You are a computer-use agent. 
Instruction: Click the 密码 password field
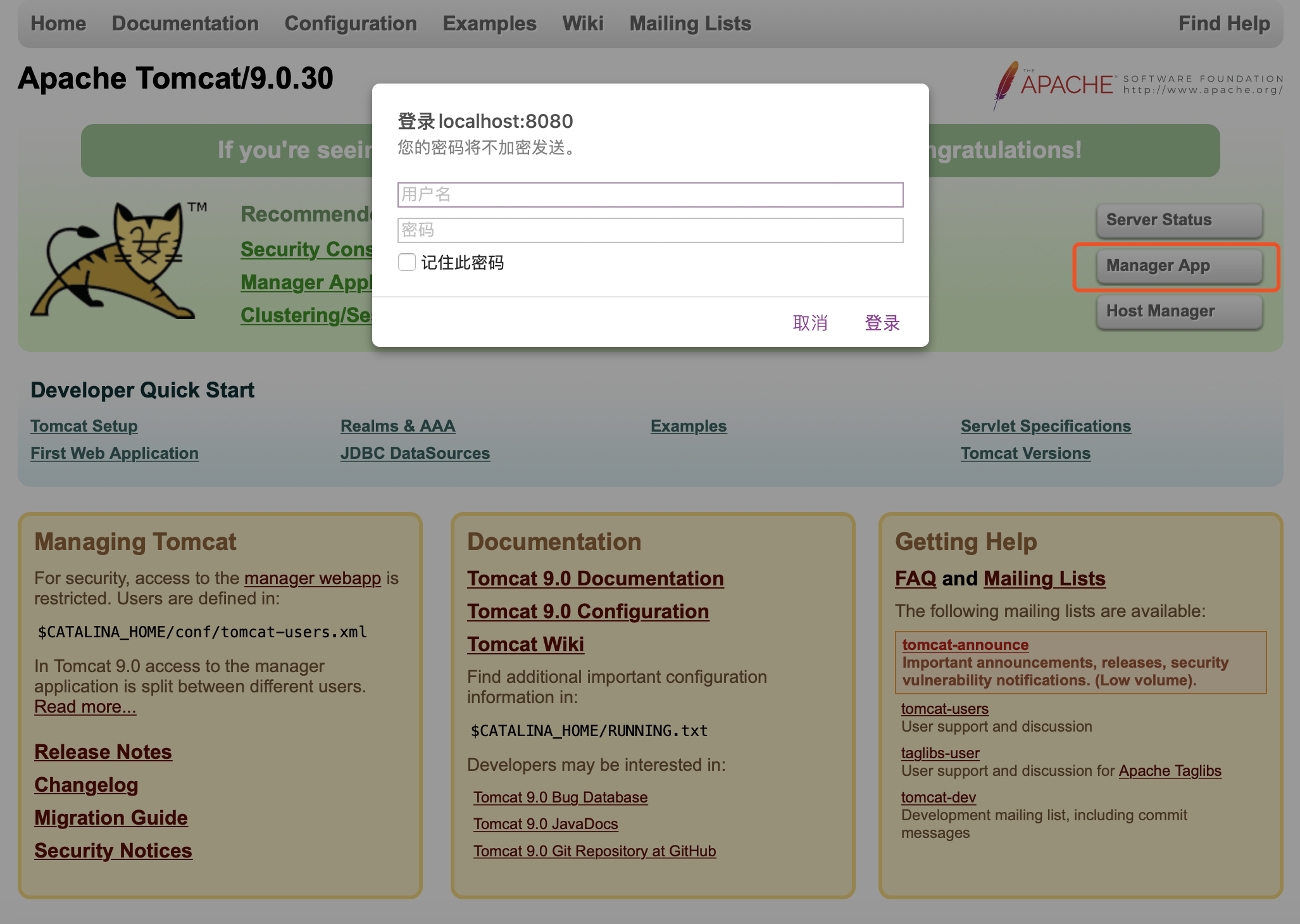coord(650,230)
